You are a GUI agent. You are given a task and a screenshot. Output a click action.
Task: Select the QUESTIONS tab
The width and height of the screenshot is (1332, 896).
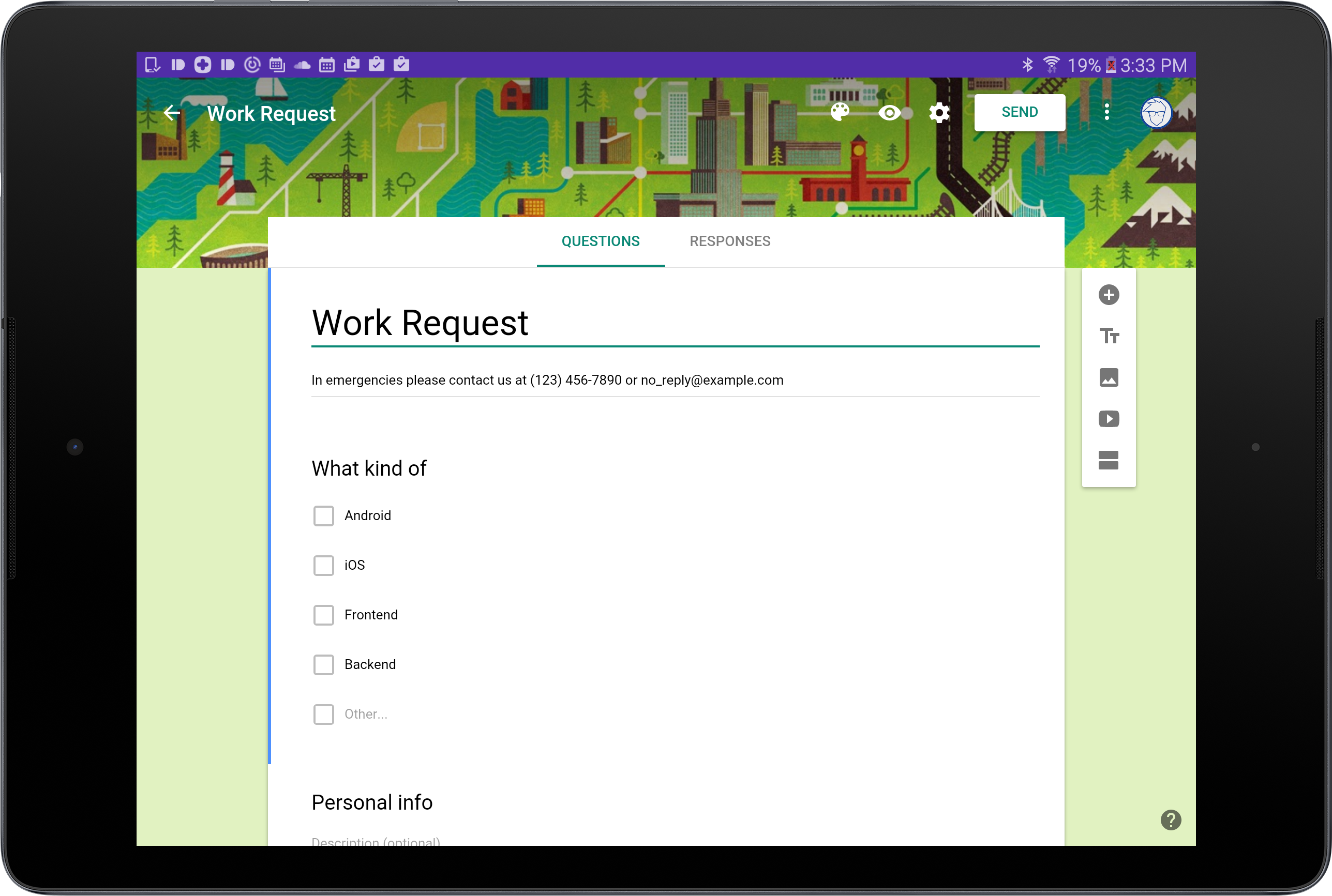(x=600, y=241)
